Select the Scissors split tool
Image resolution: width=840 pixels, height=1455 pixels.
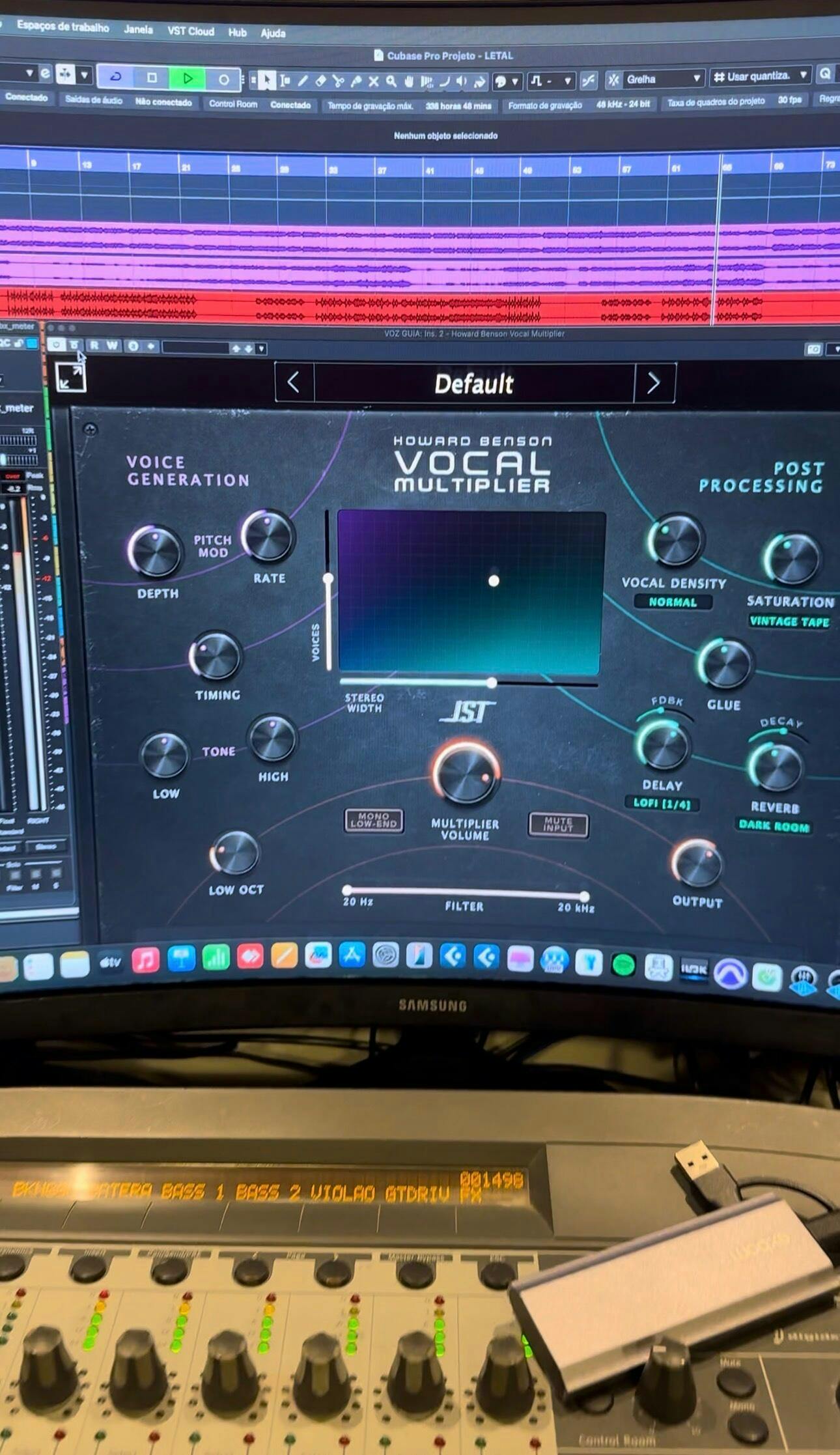pos(338,81)
